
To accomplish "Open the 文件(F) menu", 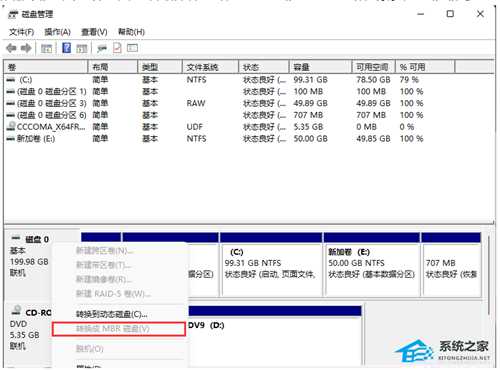I will tap(21, 32).
